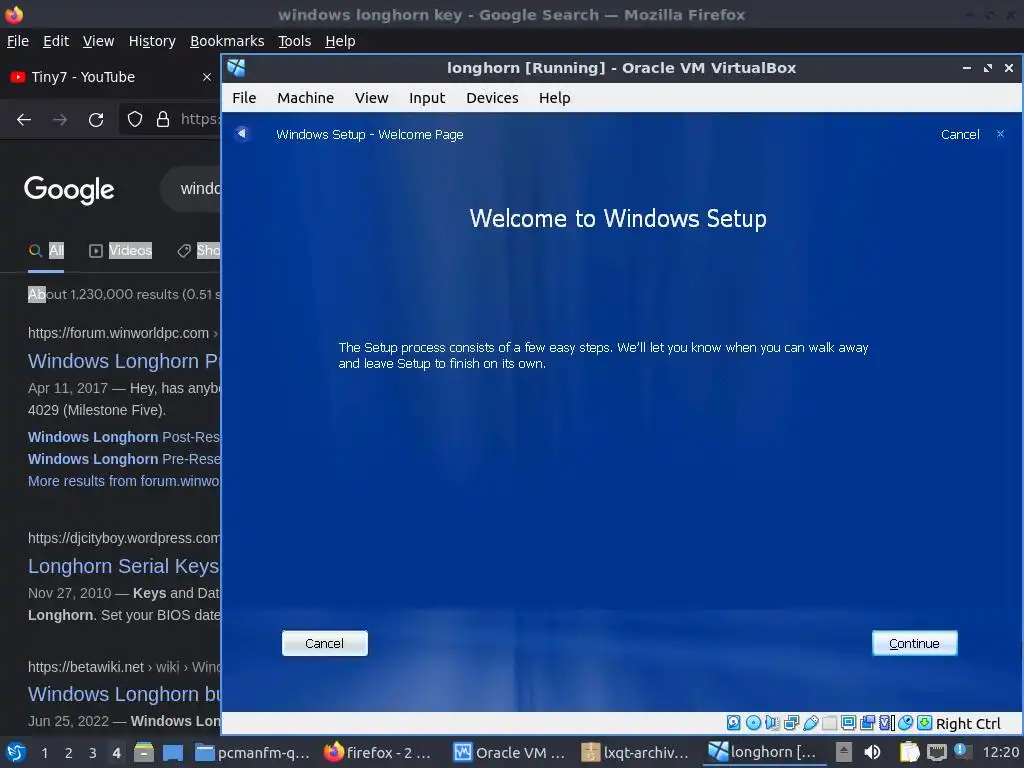This screenshot has height=768, width=1024.
Task: Click the removable media eject icon in tray
Action: pos(844,752)
